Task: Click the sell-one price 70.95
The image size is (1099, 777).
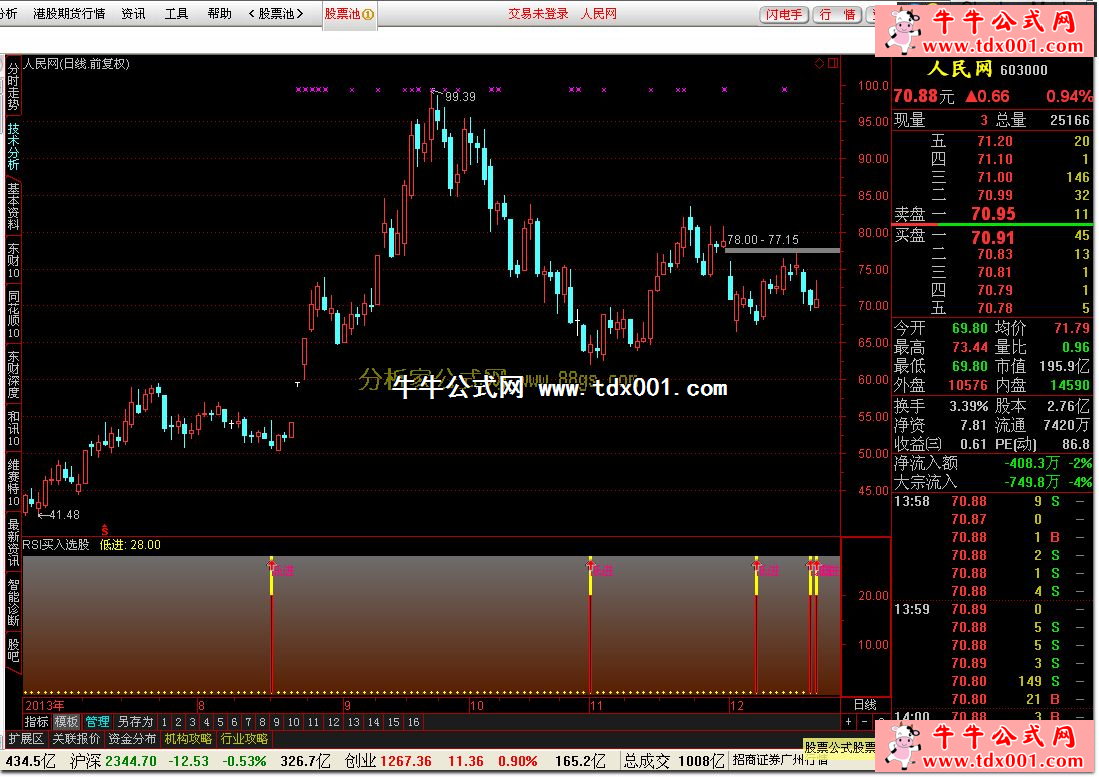Action: pyautogui.click(x=993, y=214)
